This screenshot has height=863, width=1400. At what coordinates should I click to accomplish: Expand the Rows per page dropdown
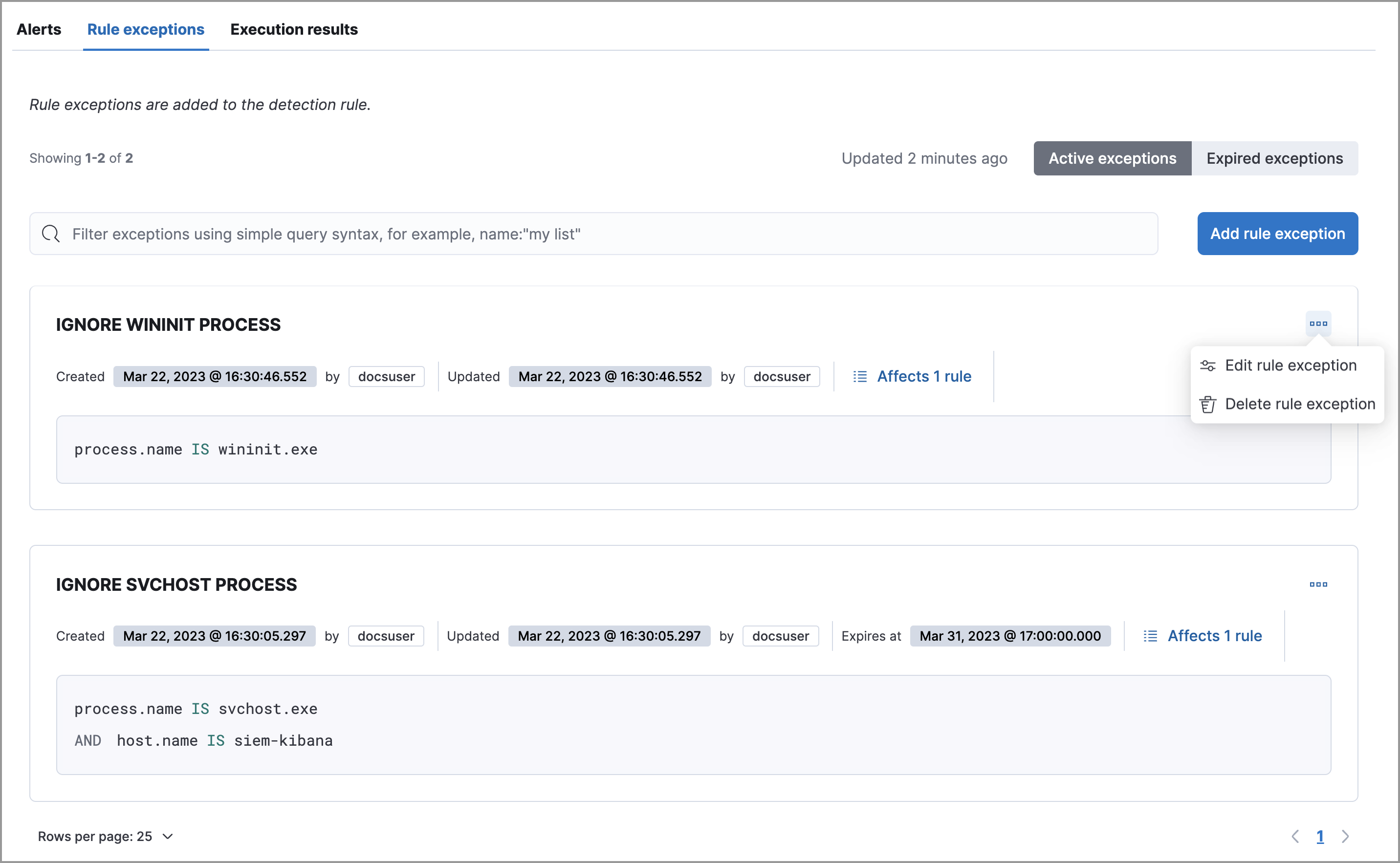[106, 836]
